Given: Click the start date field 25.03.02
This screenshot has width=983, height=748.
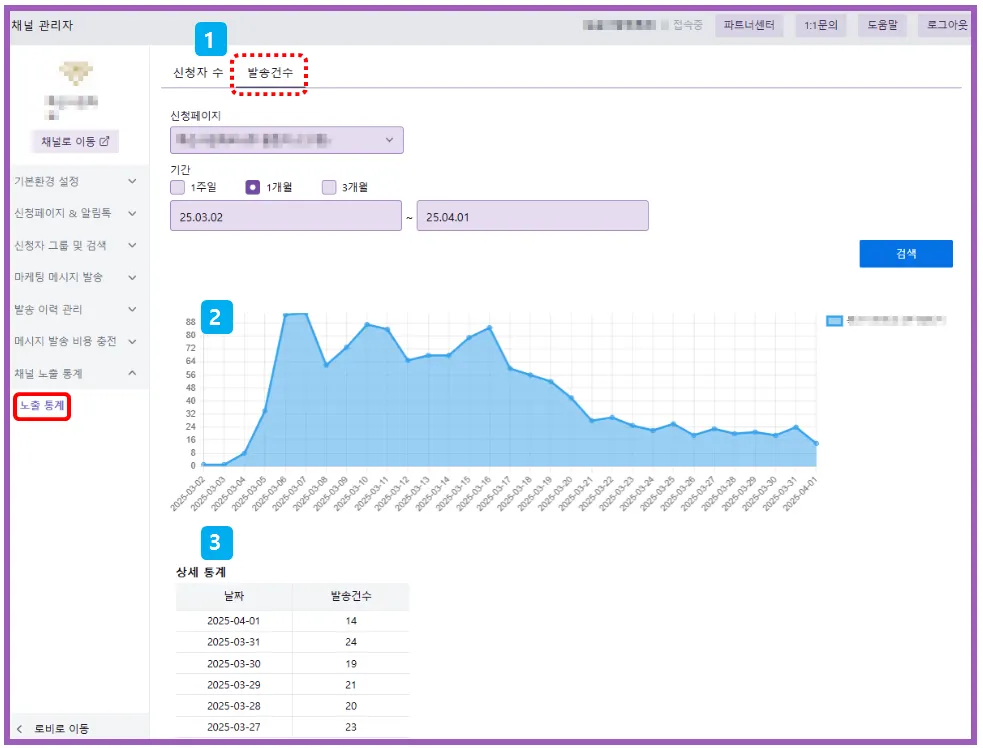Looking at the screenshot, I should (286, 216).
